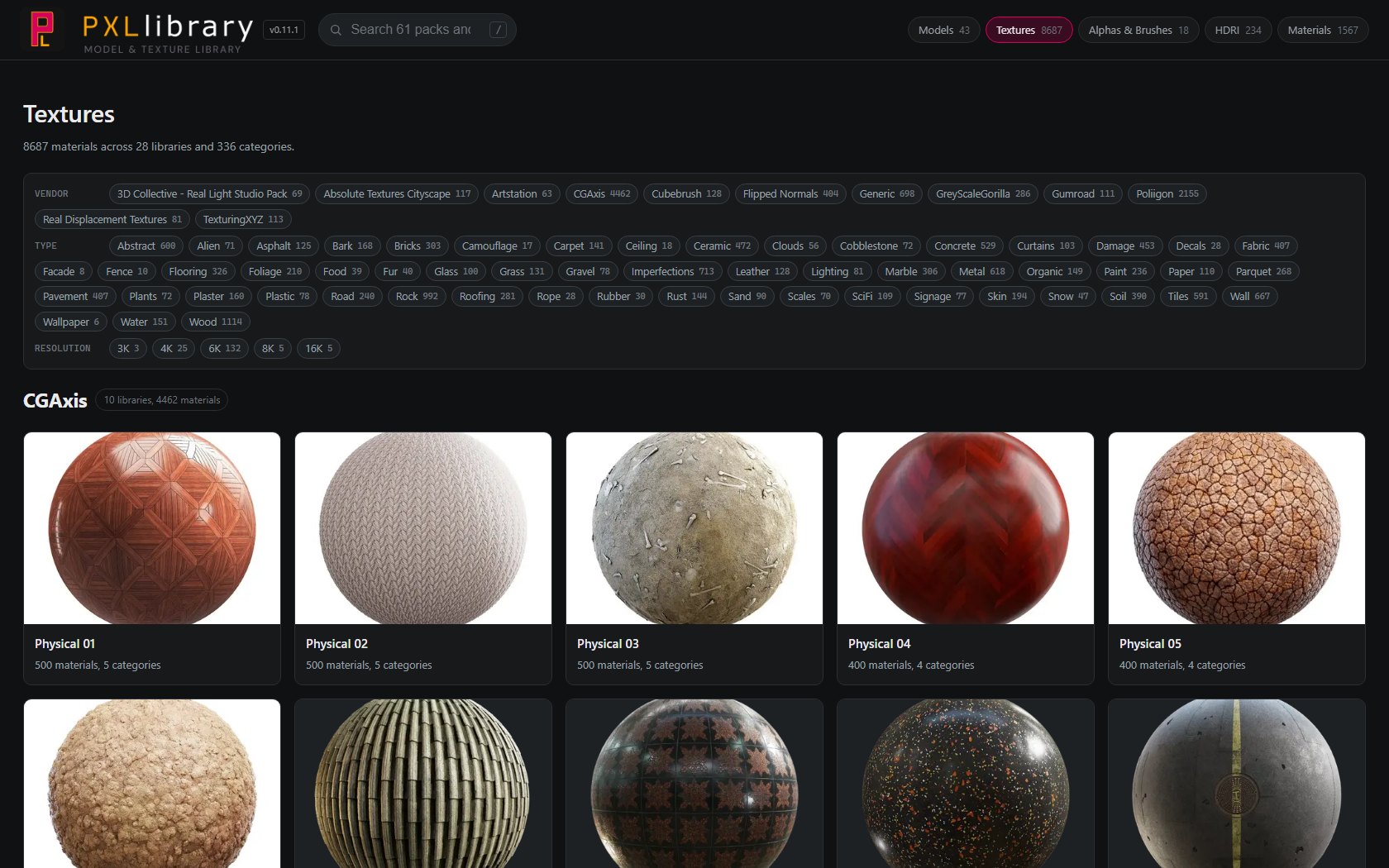Viewport: 1389px width, 868px height.
Task: Open the Materials tab
Action: (1323, 30)
